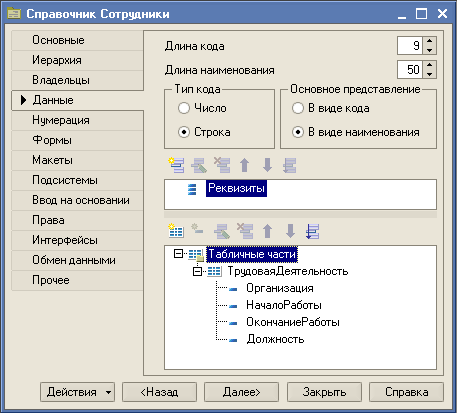Select the ОкончаниеРаботы attribute

click(293, 322)
